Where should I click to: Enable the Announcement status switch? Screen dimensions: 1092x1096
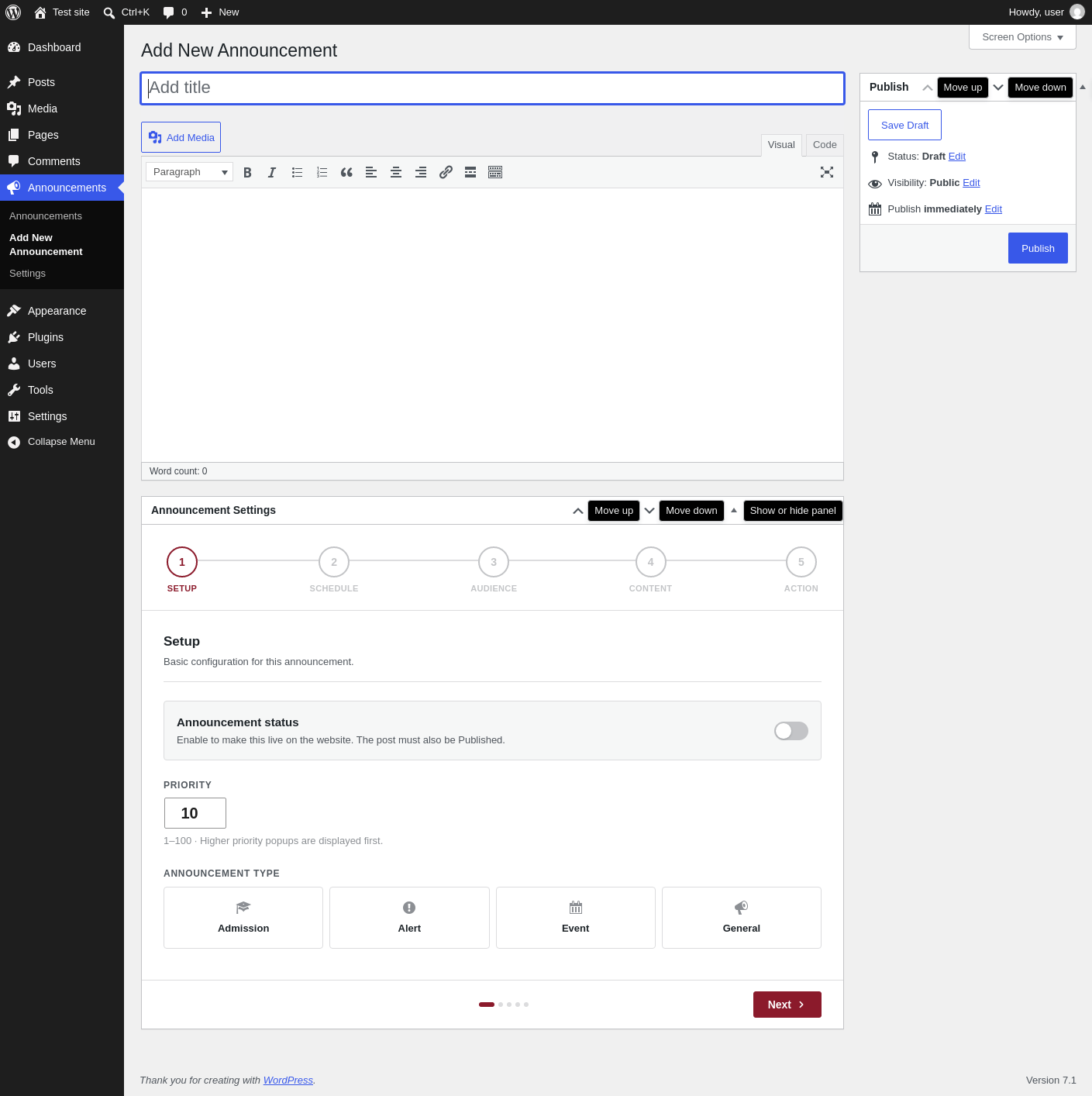791,731
